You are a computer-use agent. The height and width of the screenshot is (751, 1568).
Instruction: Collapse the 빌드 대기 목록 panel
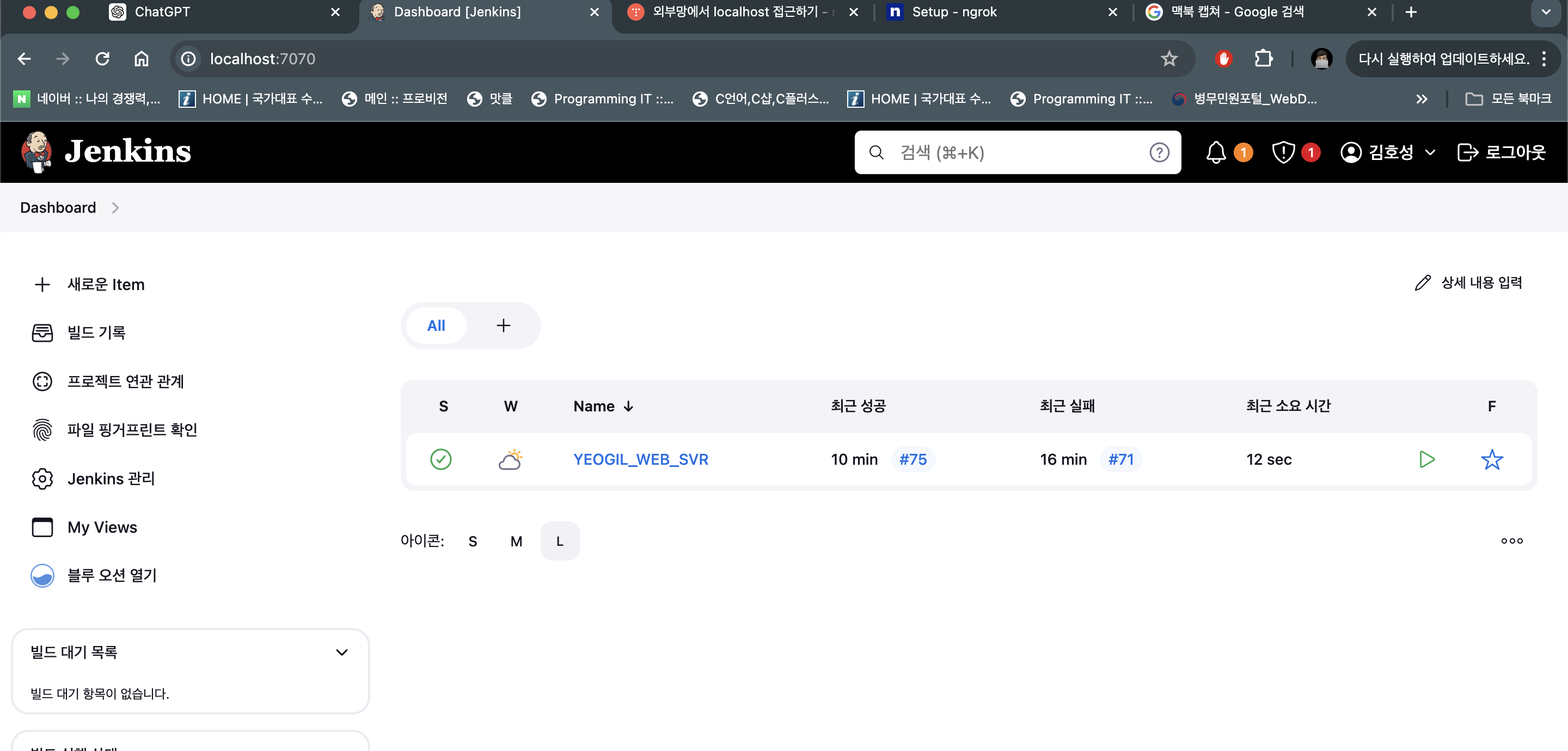coord(341,652)
